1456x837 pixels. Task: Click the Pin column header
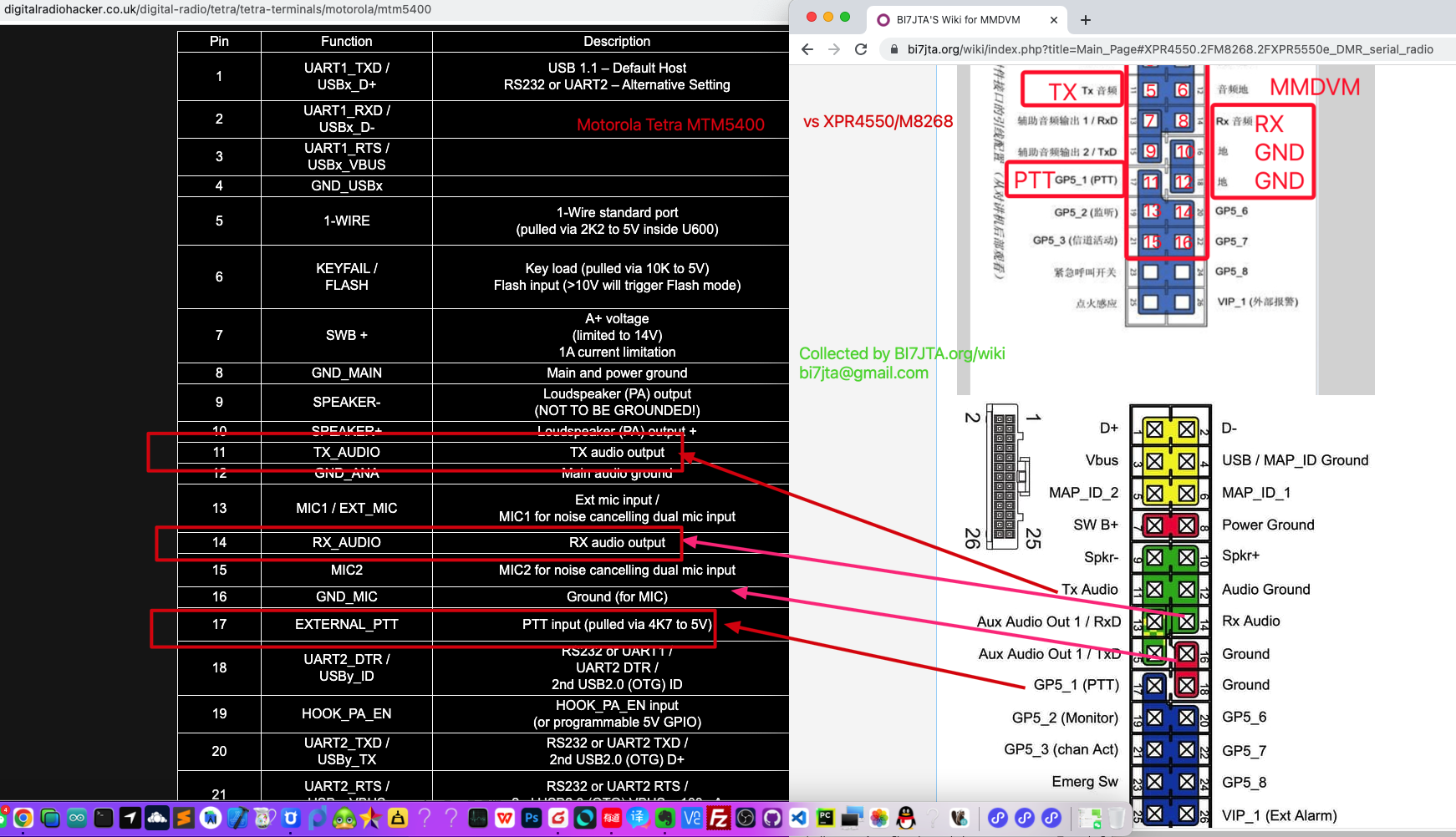pyautogui.click(x=219, y=41)
